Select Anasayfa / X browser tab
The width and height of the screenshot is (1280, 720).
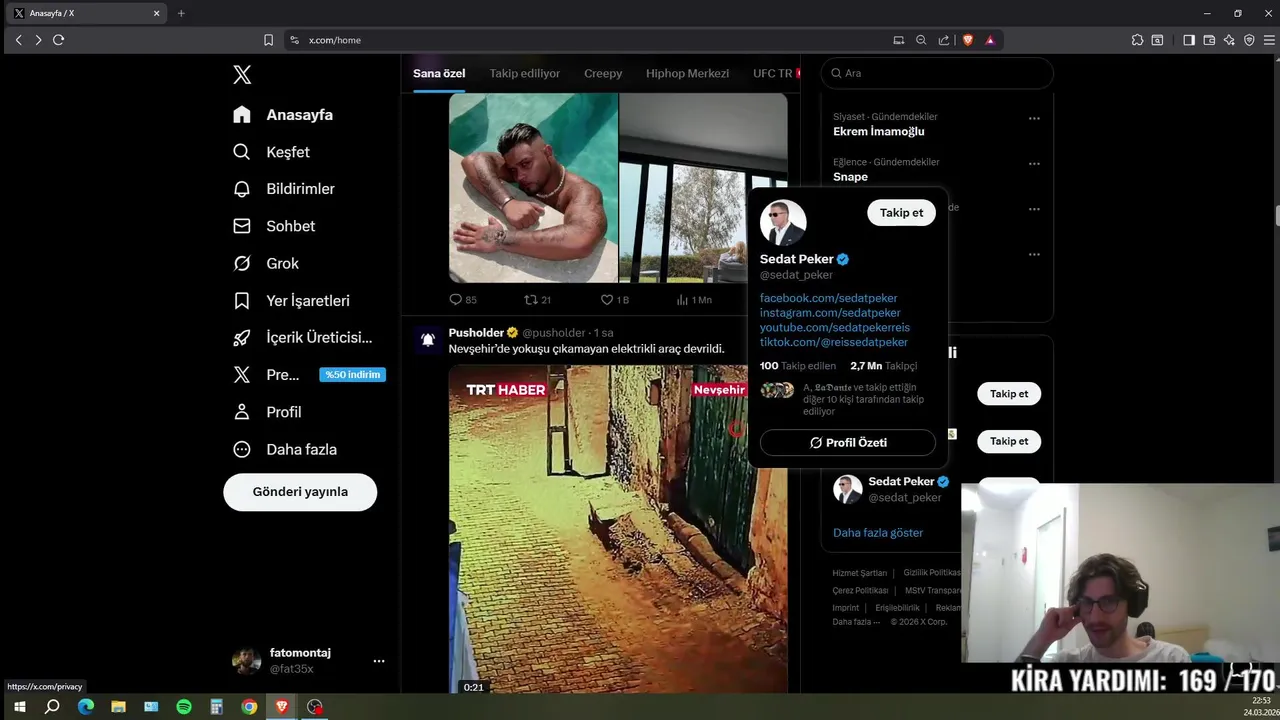(85, 13)
